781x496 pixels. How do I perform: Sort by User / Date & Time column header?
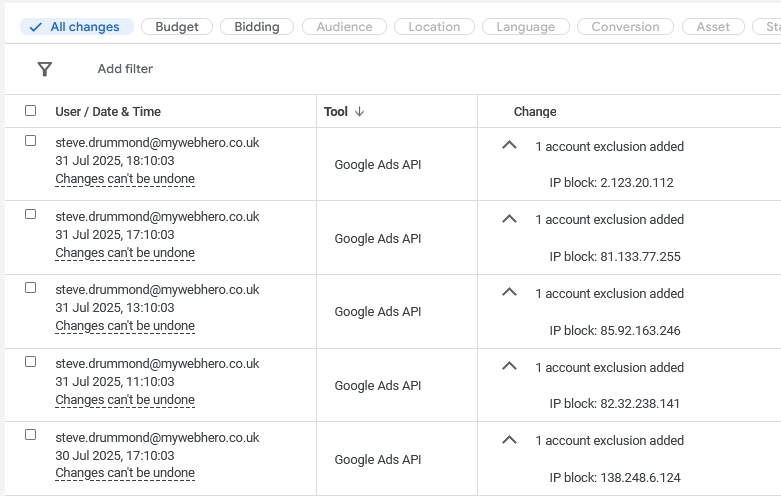click(x=108, y=112)
